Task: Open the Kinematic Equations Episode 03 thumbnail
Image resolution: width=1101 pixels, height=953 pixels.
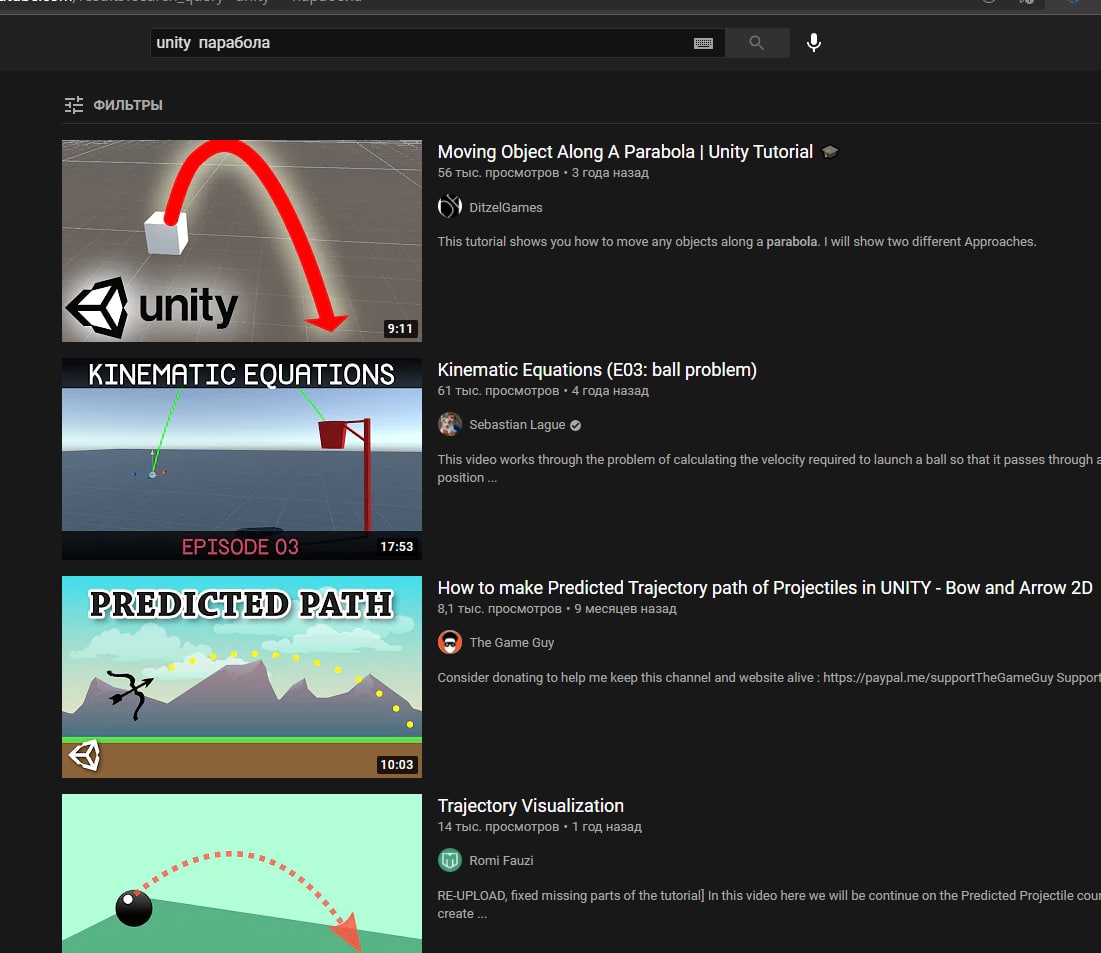Action: coord(242,459)
